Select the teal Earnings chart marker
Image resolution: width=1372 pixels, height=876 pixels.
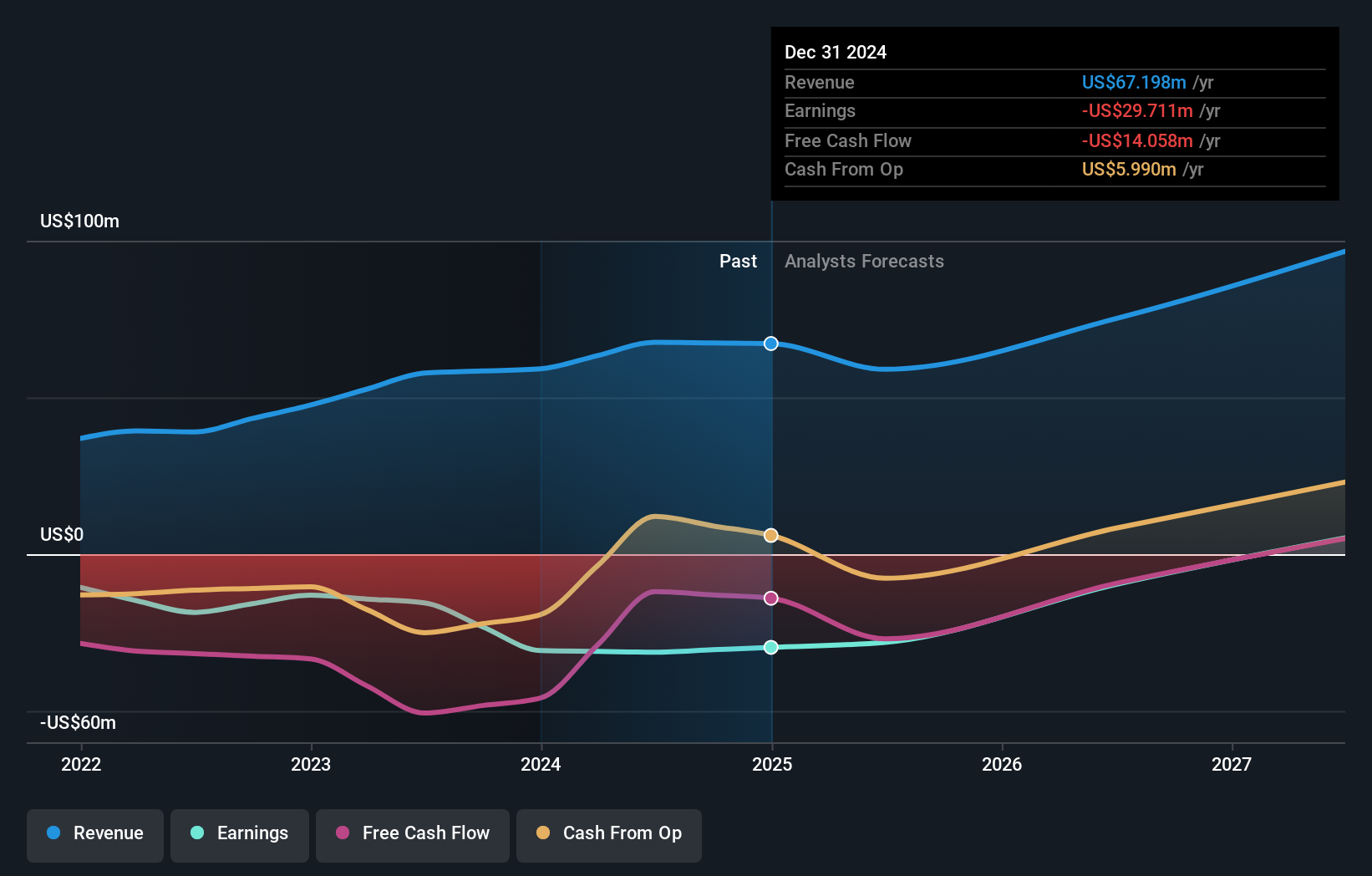[770, 646]
